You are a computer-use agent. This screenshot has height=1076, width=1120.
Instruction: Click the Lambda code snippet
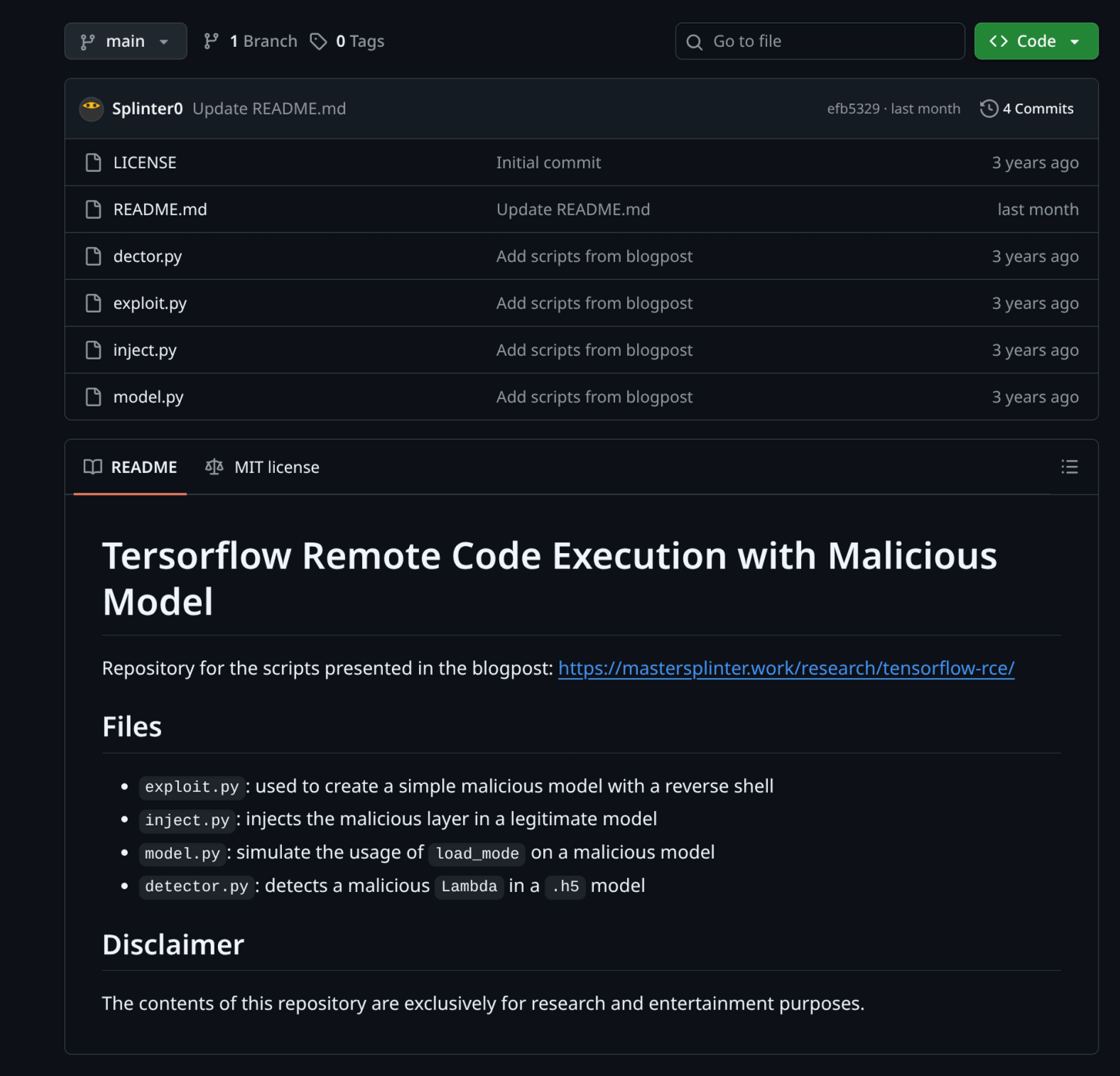(469, 886)
